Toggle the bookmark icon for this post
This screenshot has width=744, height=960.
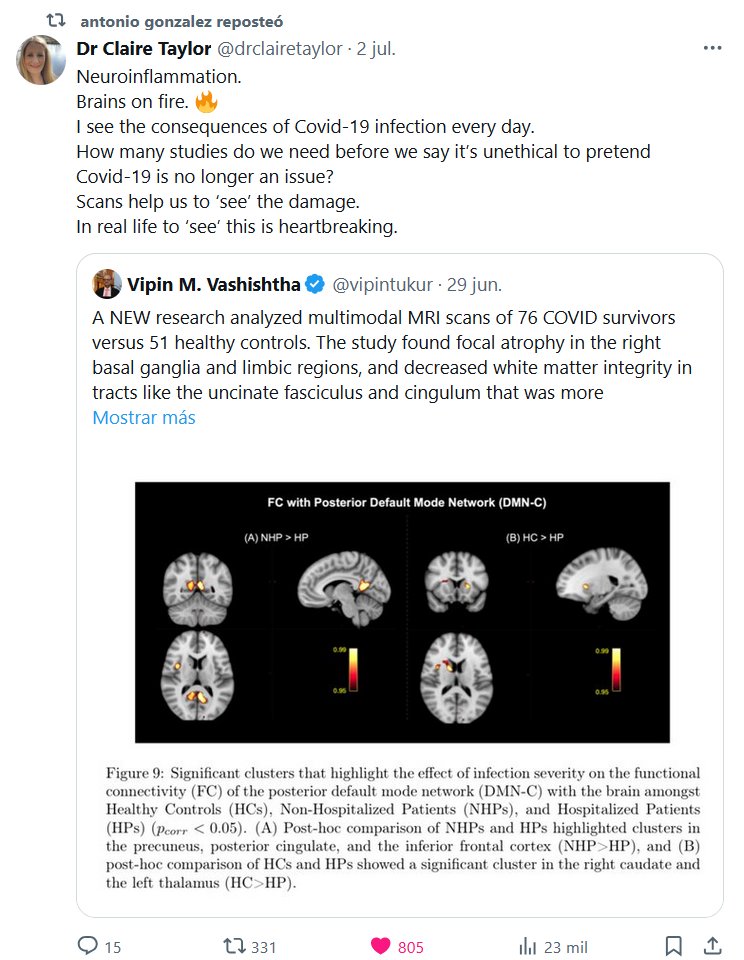tap(674, 946)
